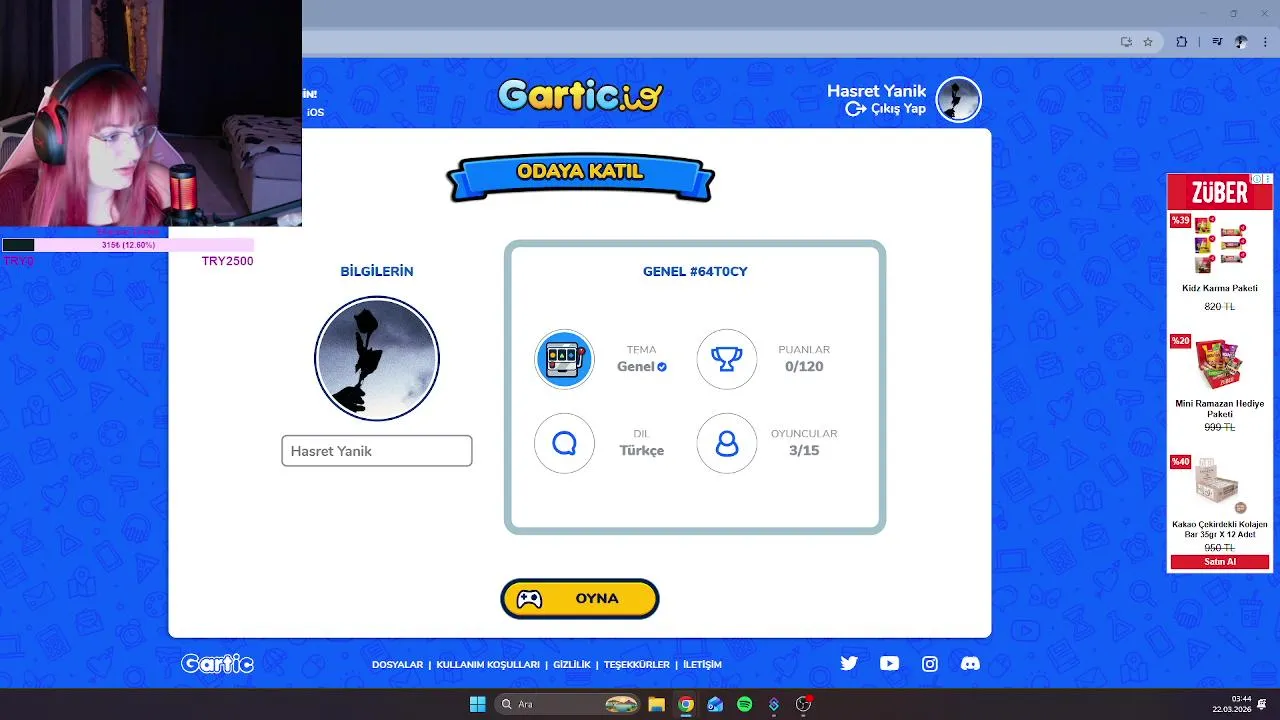Open the YouTube icon in footer
The height and width of the screenshot is (720, 1280).
[889, 663]
